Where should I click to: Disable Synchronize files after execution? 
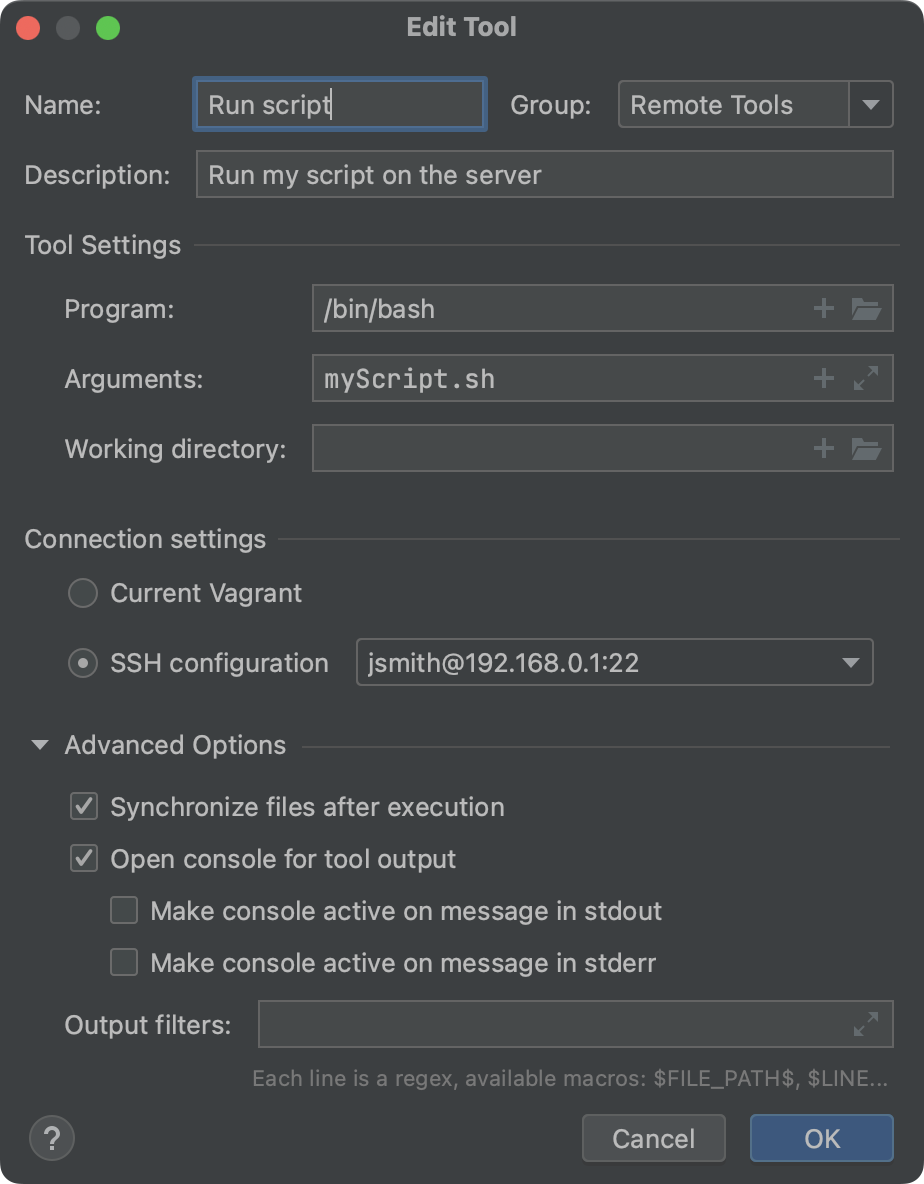(84, 806)
